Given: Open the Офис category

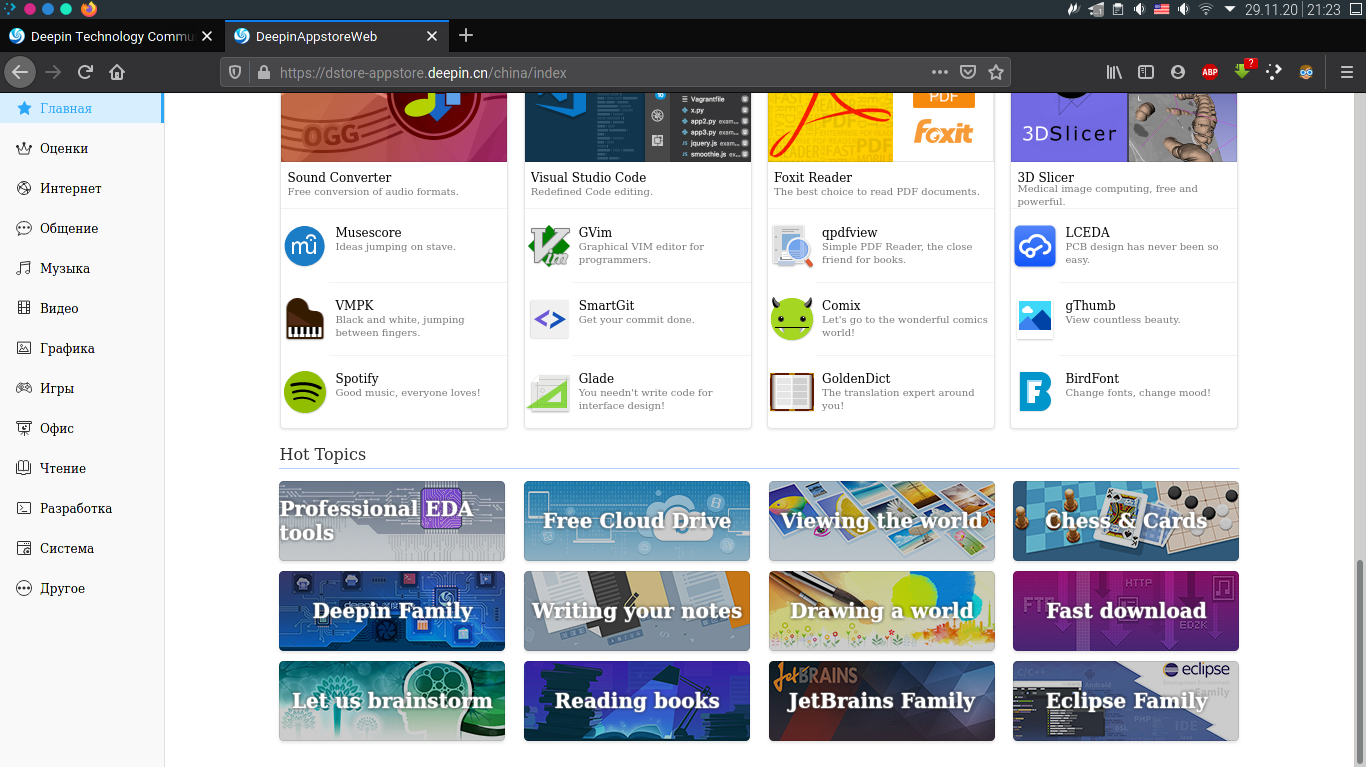Looking at the screenshot, I should (x=81, y=428).
